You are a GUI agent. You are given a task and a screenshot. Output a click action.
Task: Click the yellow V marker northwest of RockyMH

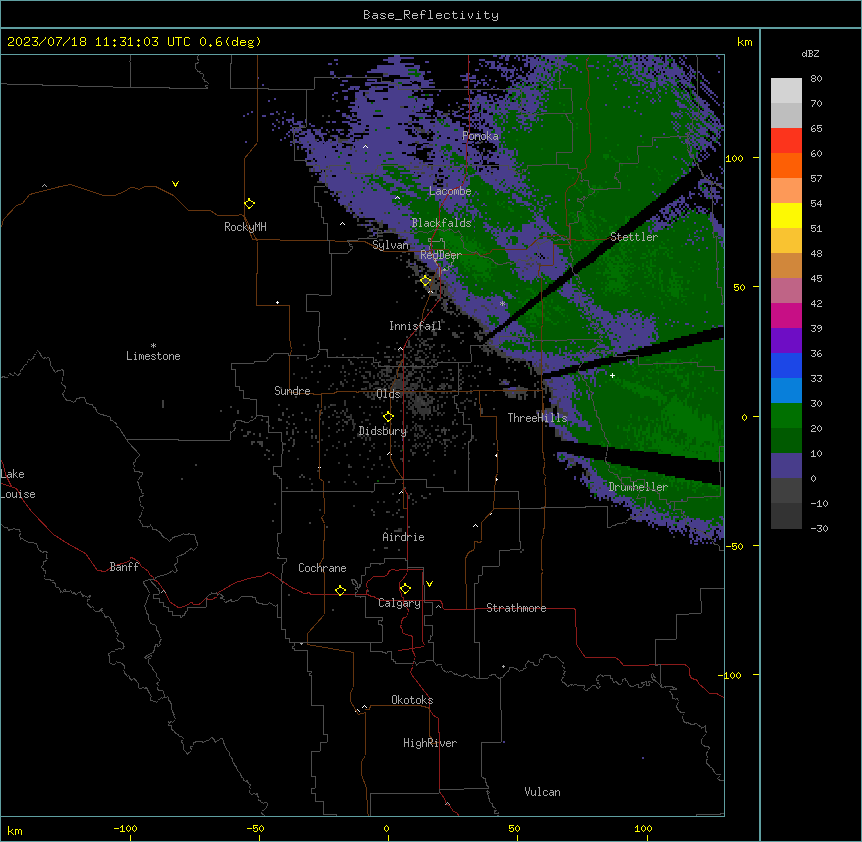[175, 184]
